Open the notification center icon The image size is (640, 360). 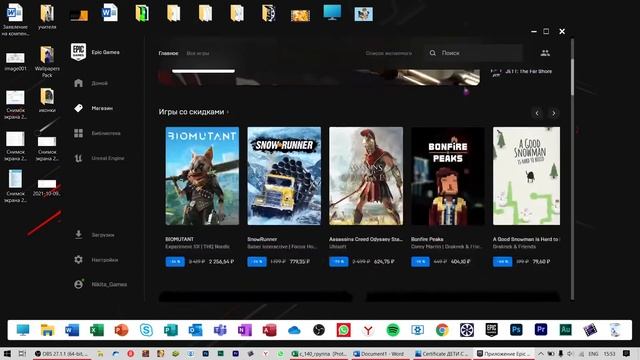click(x=627, y=354)
